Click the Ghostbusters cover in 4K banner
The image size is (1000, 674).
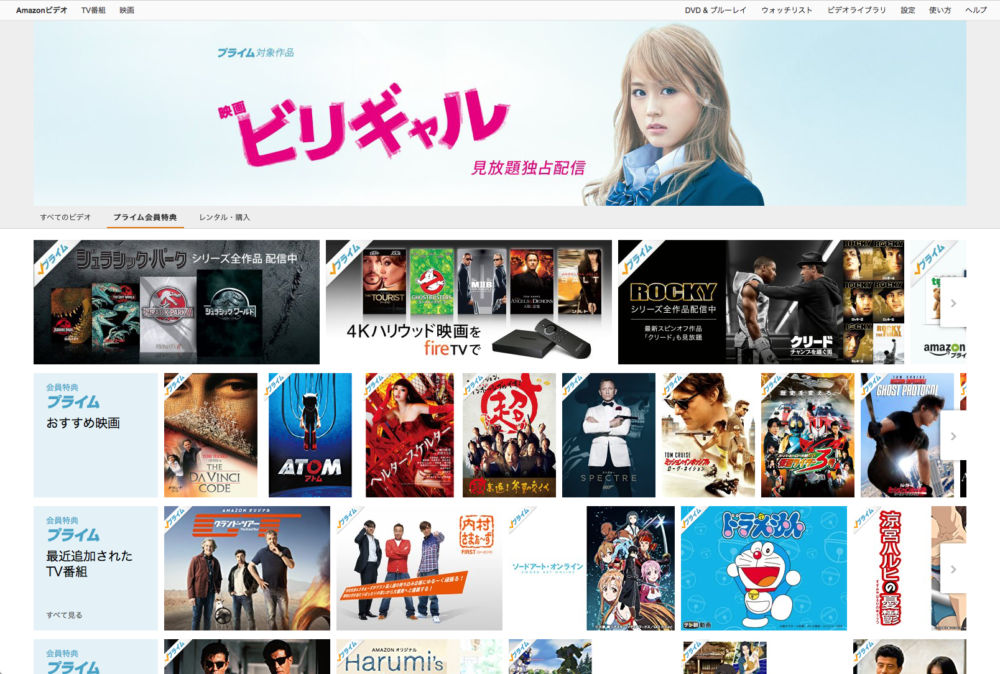coord(432,281)
